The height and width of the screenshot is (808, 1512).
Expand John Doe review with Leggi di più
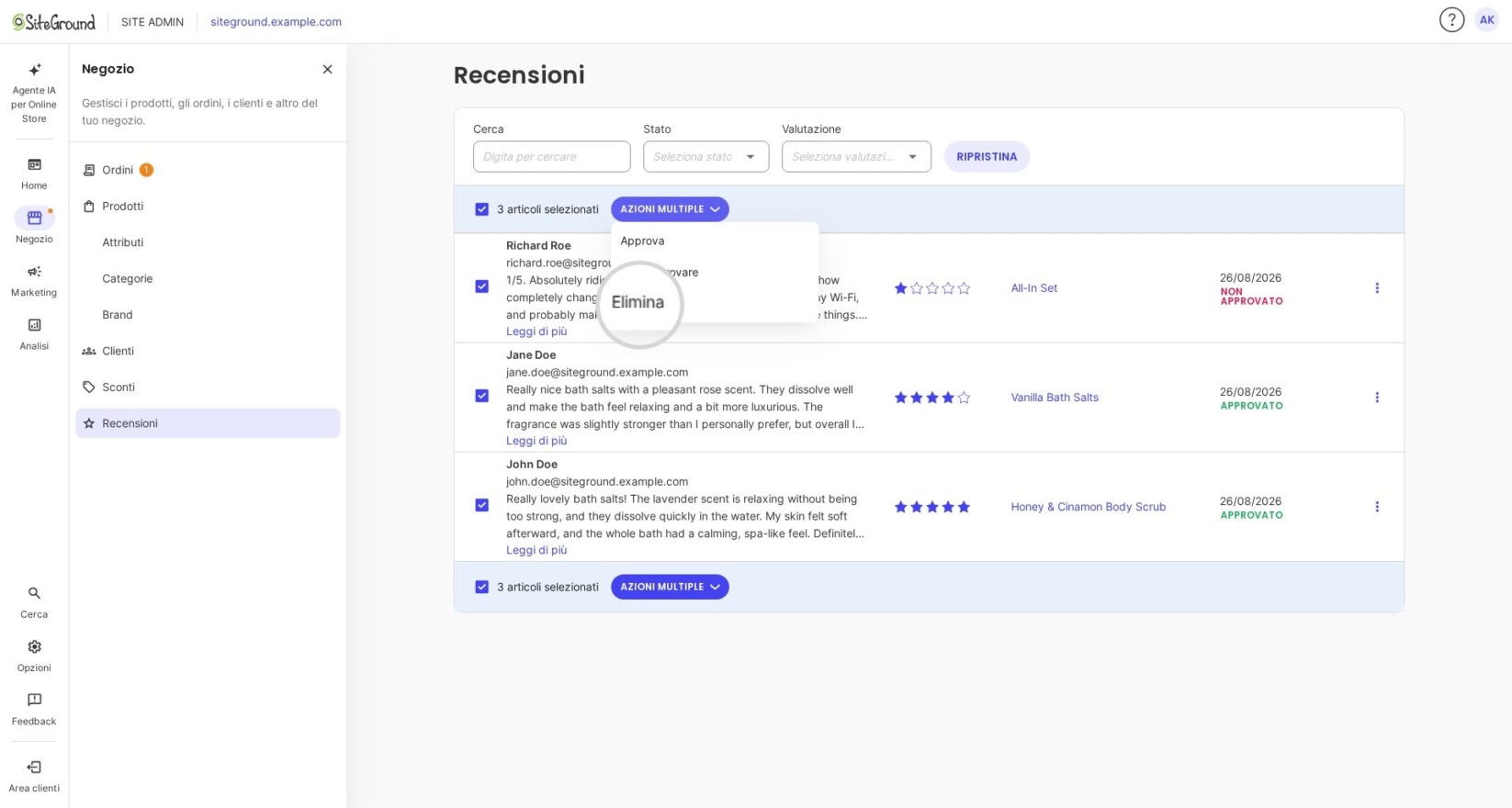536,550
